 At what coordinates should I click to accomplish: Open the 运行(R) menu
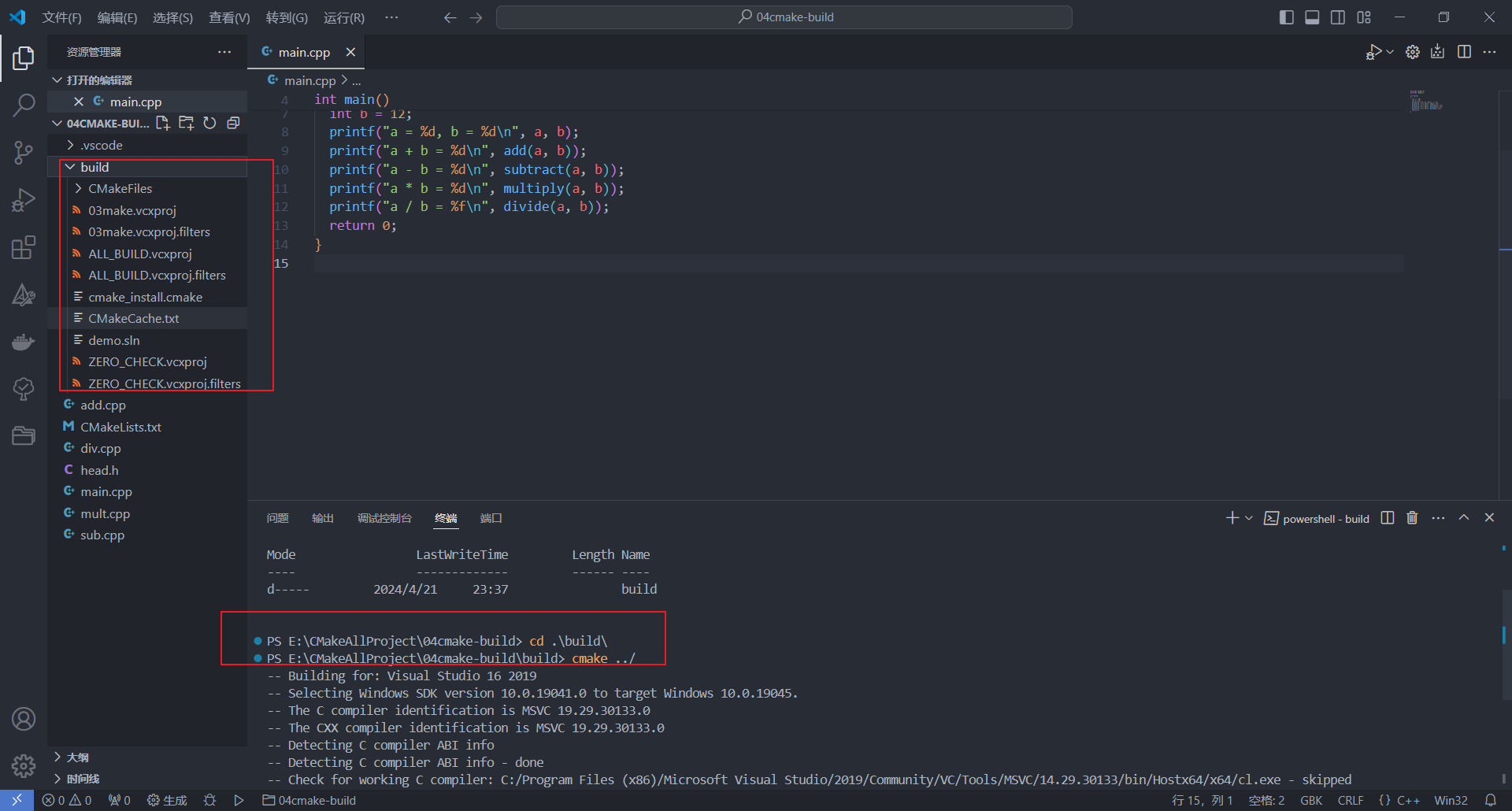(x=343, y=17)
